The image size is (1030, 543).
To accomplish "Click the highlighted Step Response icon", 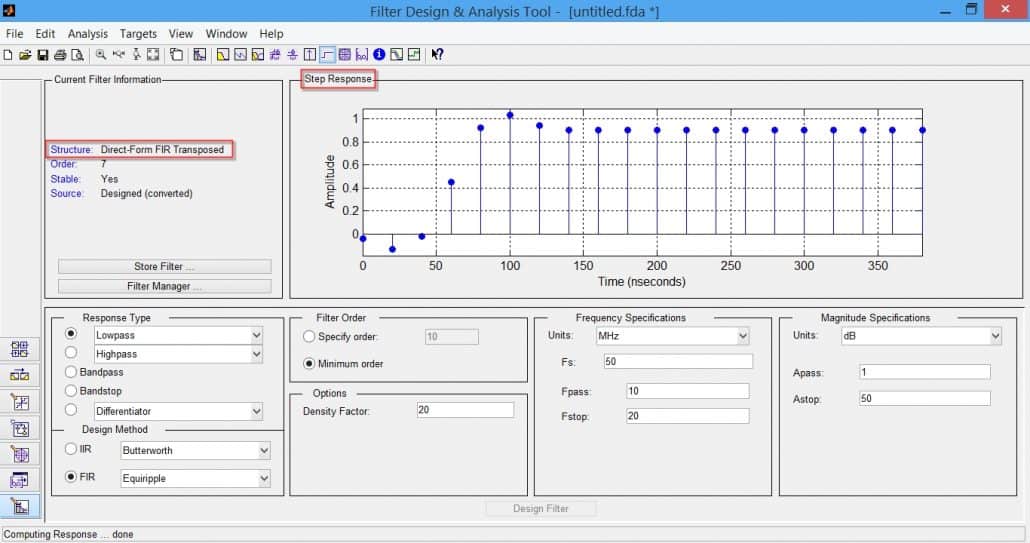I will pyautogui.click(x=327, y=55).
